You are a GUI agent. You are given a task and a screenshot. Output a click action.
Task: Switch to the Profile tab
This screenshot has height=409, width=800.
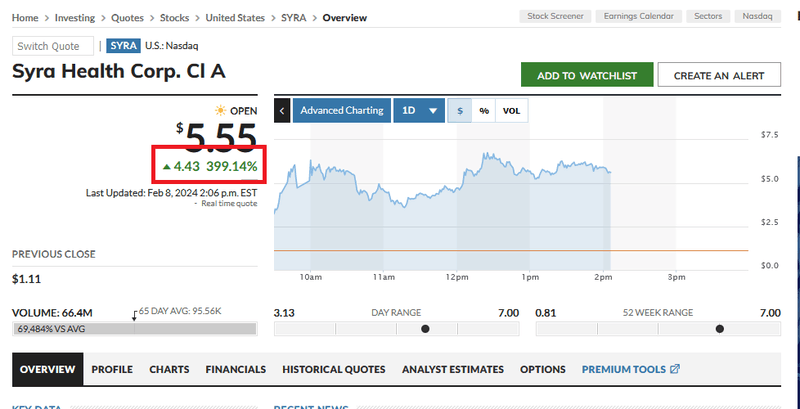coord(112,369)
